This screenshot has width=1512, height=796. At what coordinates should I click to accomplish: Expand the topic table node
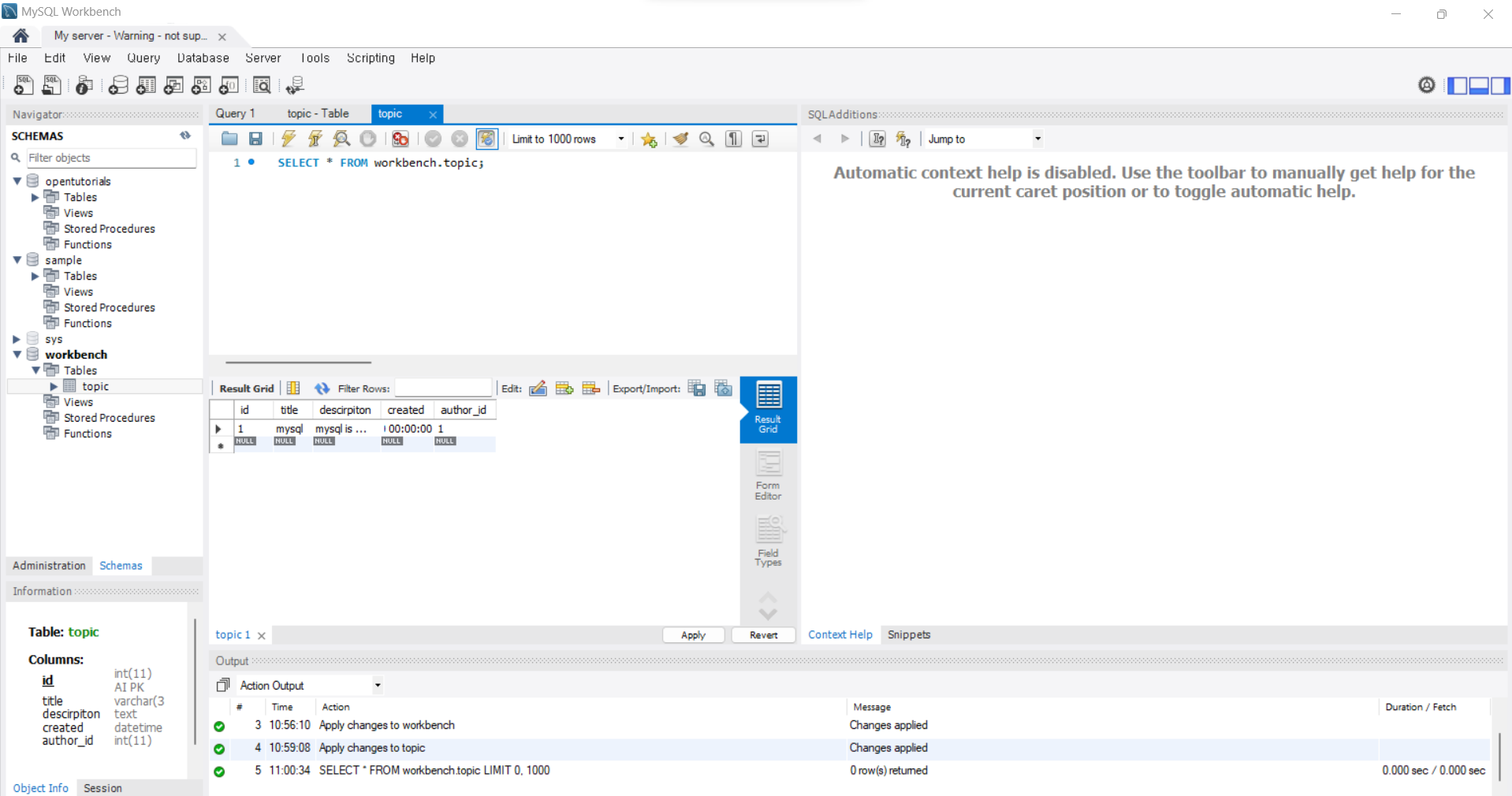[x=54, y=386]
